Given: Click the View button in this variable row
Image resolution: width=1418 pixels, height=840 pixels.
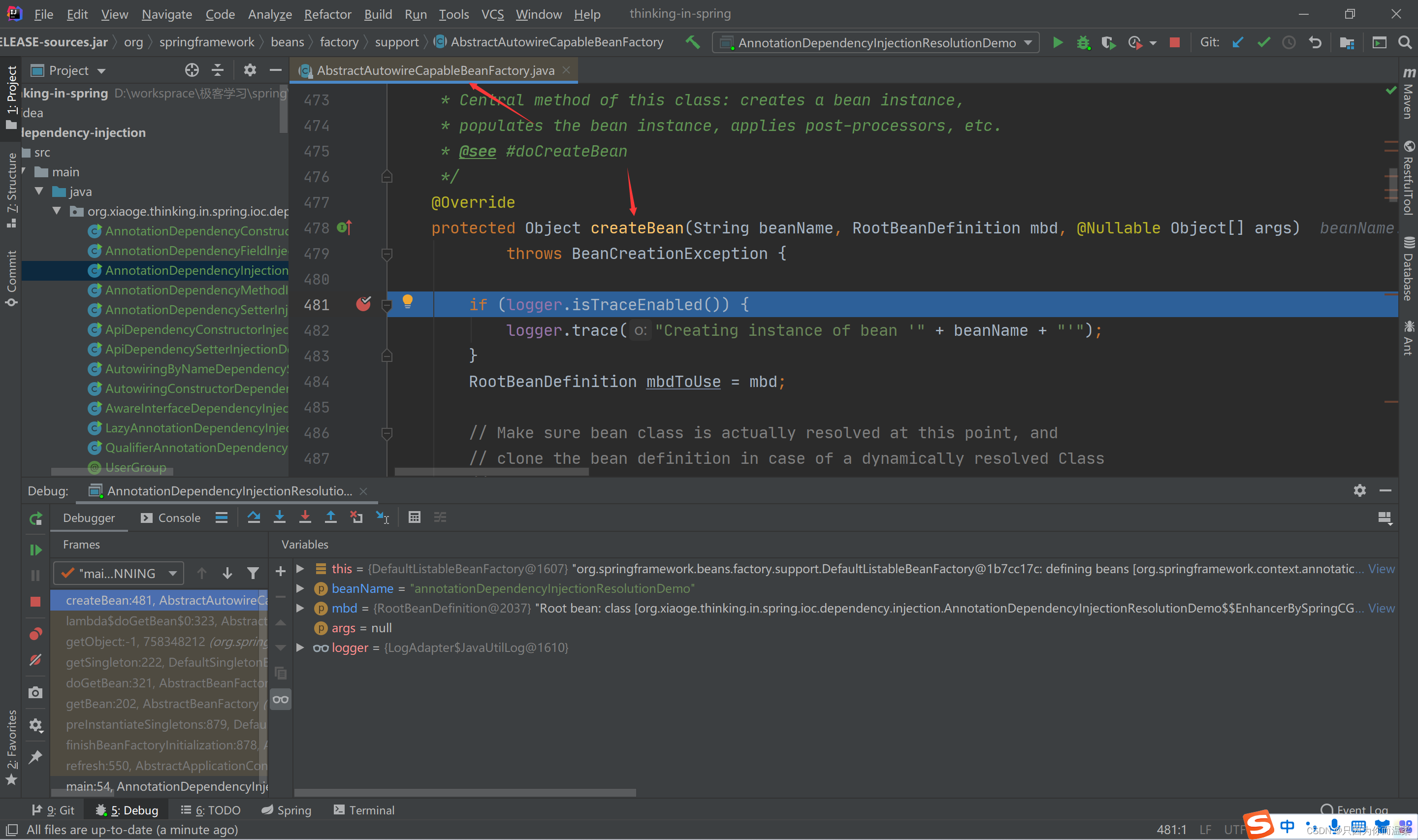Looking at the screenshot, I should click(1384, 568).
